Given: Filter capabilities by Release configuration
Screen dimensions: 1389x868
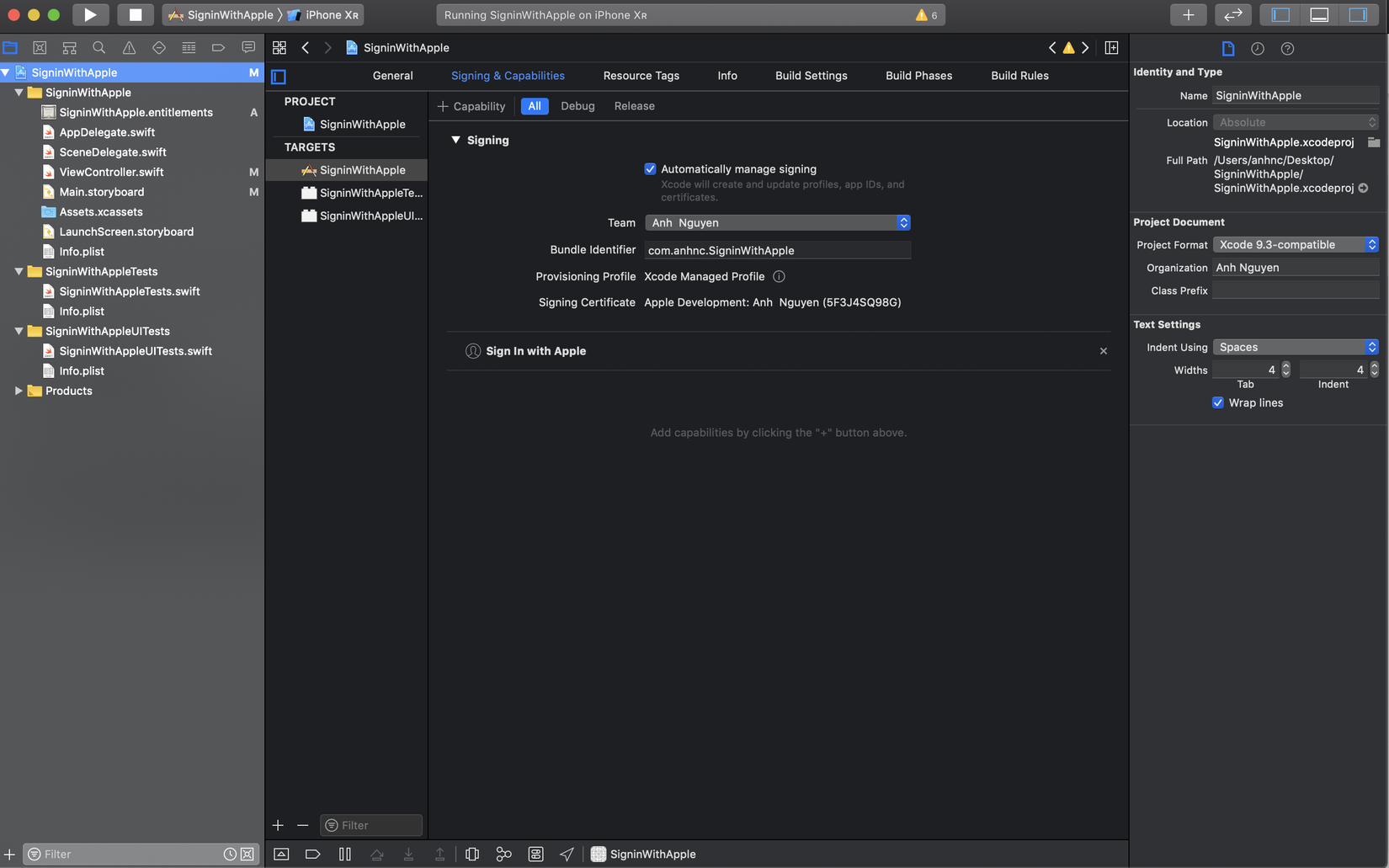Looking at the screenshot, I should point(635,106).
